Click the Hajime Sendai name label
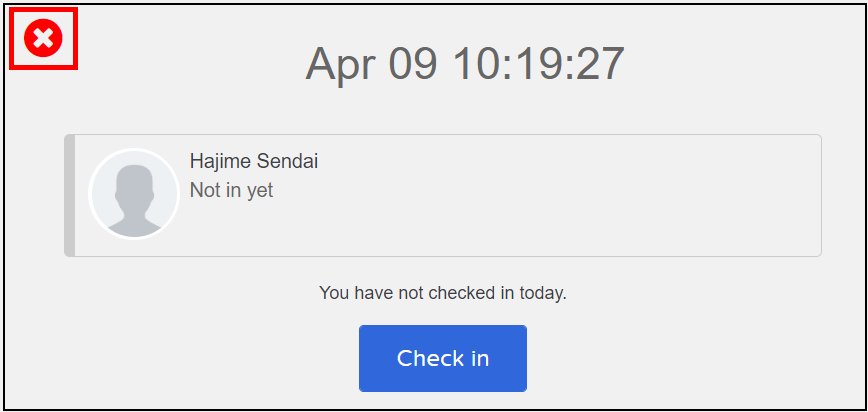The image size is (868, 412). [254, 162]
